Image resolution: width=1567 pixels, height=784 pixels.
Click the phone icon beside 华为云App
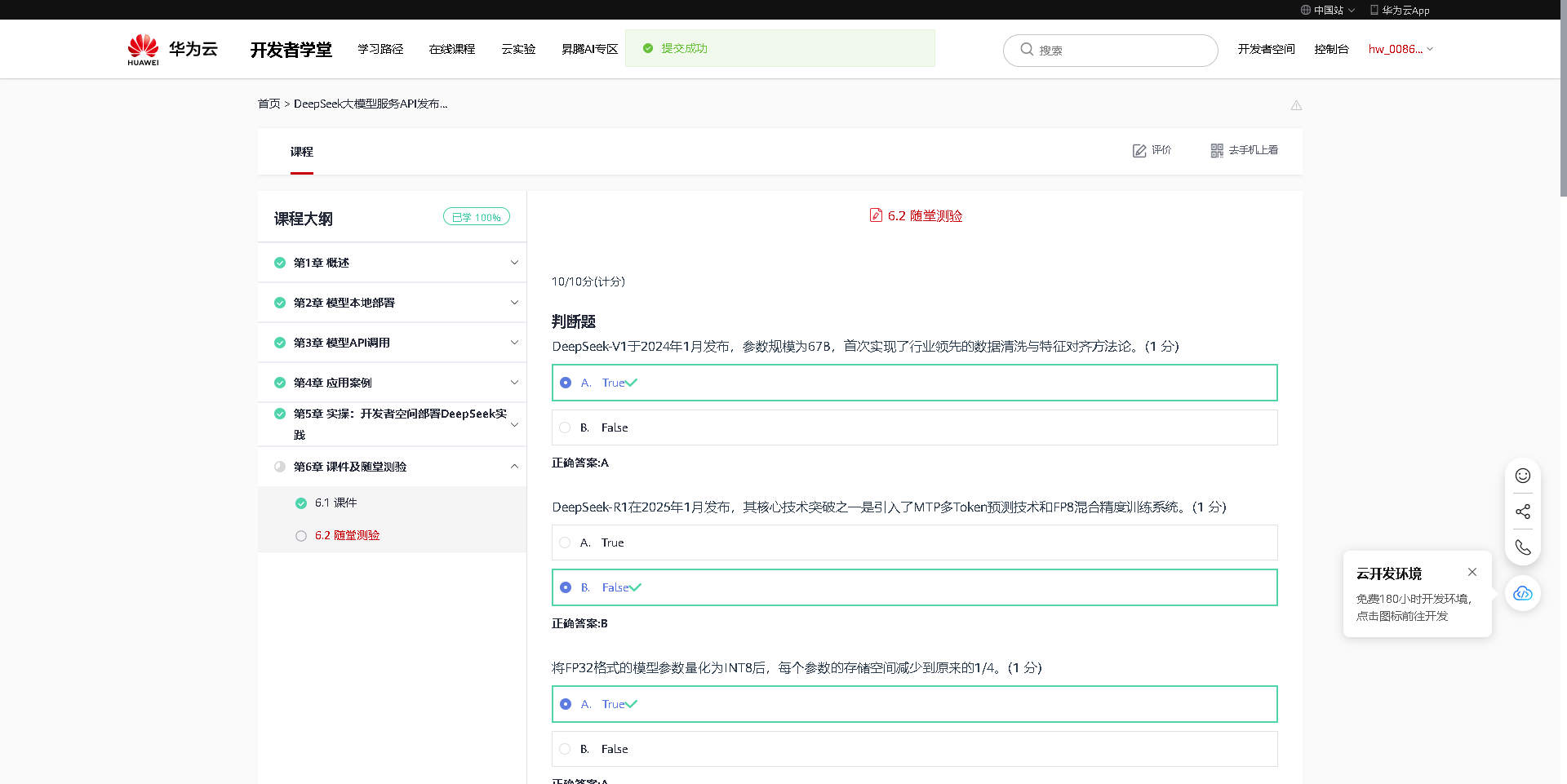tap(1374, 10)
